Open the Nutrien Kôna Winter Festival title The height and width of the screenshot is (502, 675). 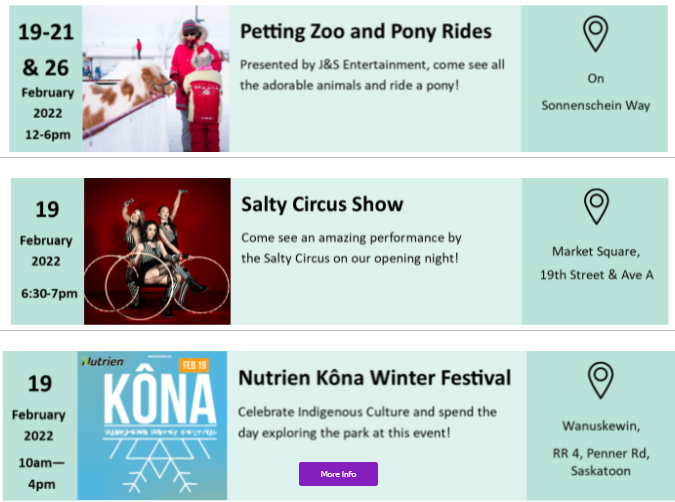[x=374, y=378]
